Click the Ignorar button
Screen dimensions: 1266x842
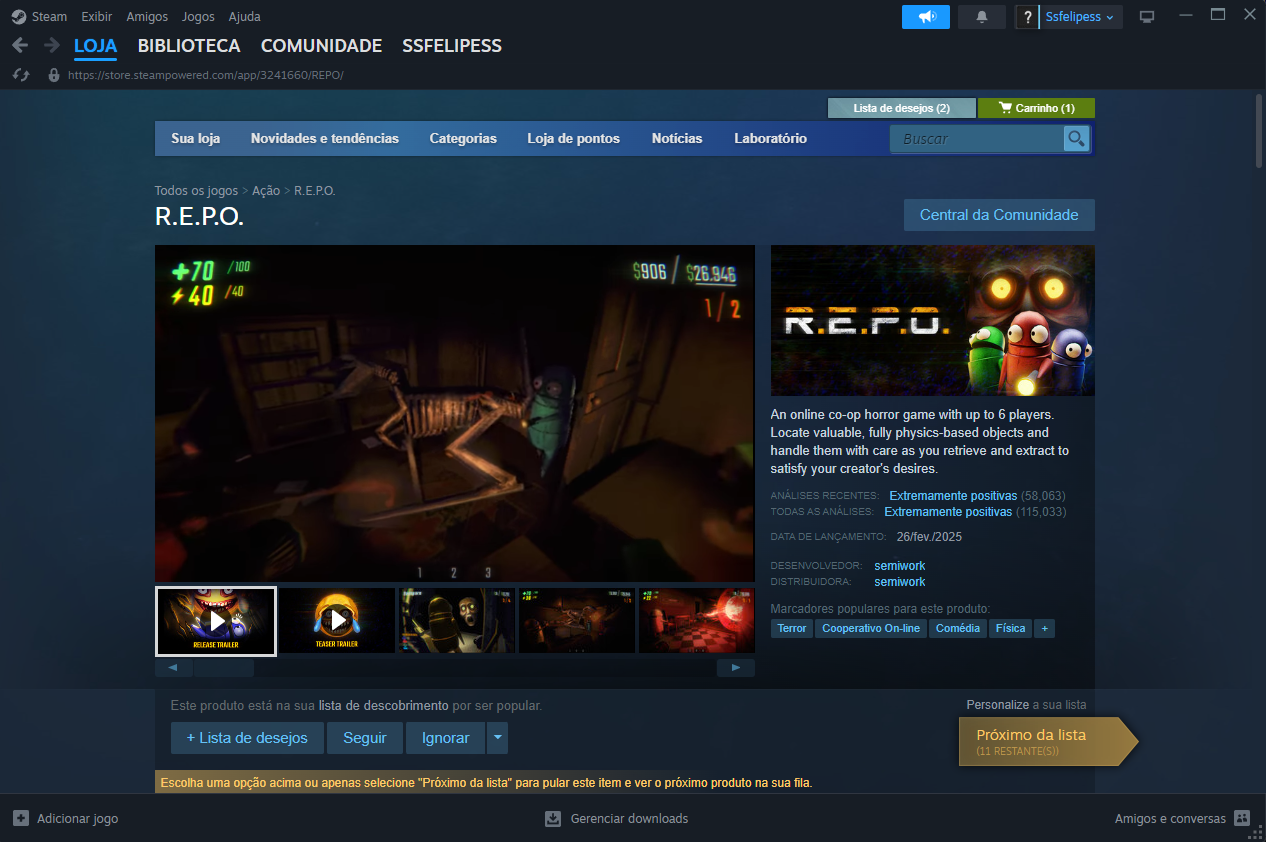(x=446, y=738)
